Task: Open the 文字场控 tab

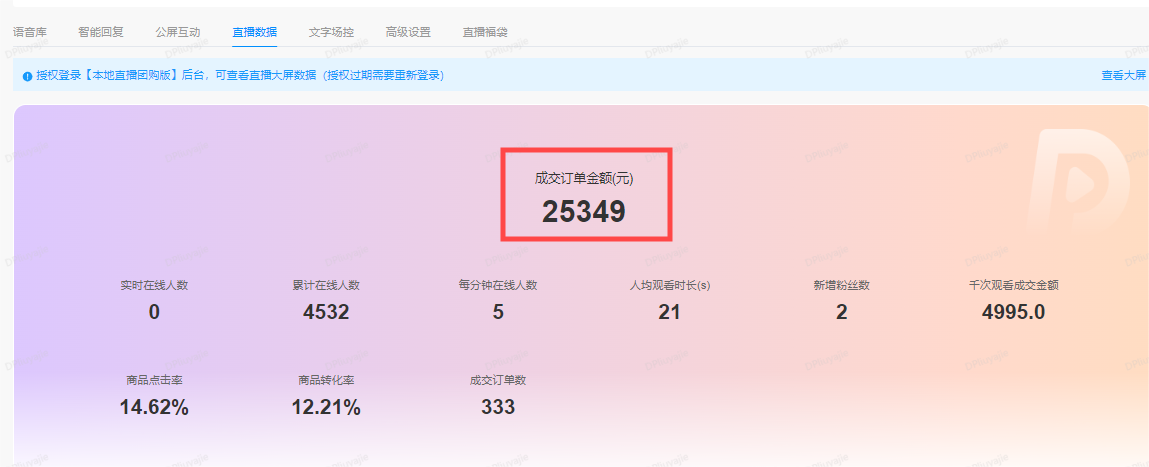Action: click(x=331, y=32)
